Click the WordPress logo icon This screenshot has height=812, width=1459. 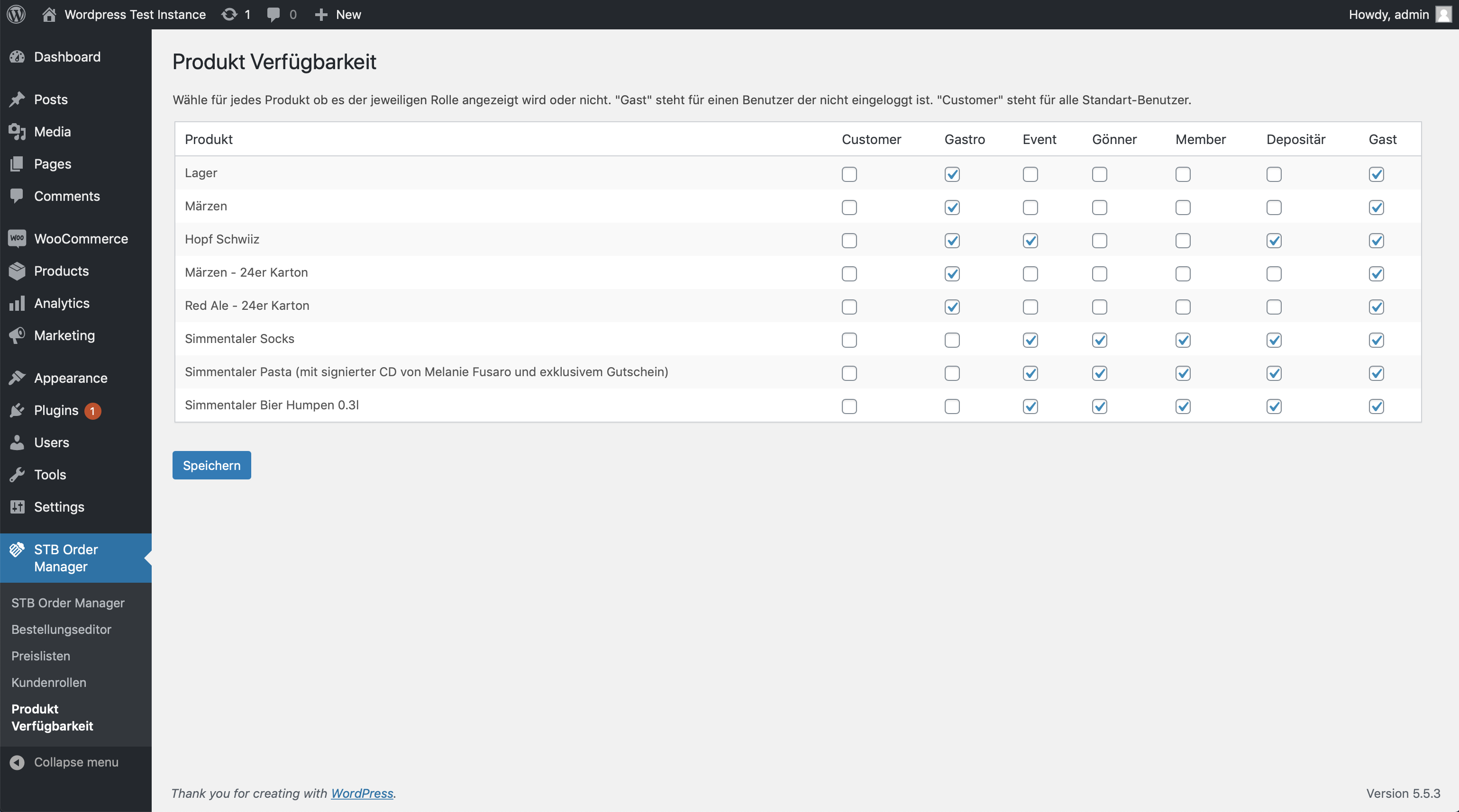[17, 14]
